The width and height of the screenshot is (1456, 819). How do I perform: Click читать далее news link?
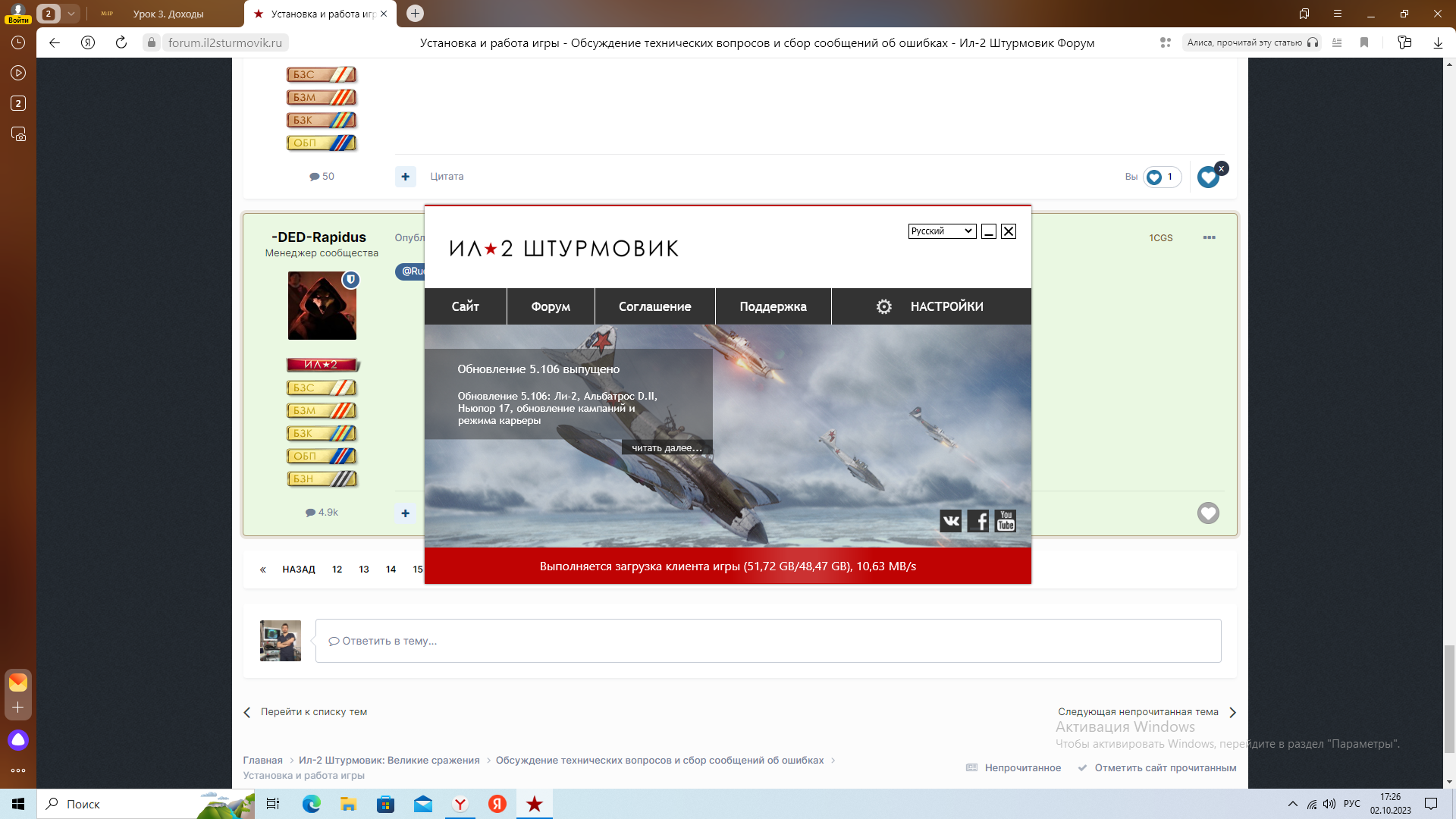click(x=667, y=447)
